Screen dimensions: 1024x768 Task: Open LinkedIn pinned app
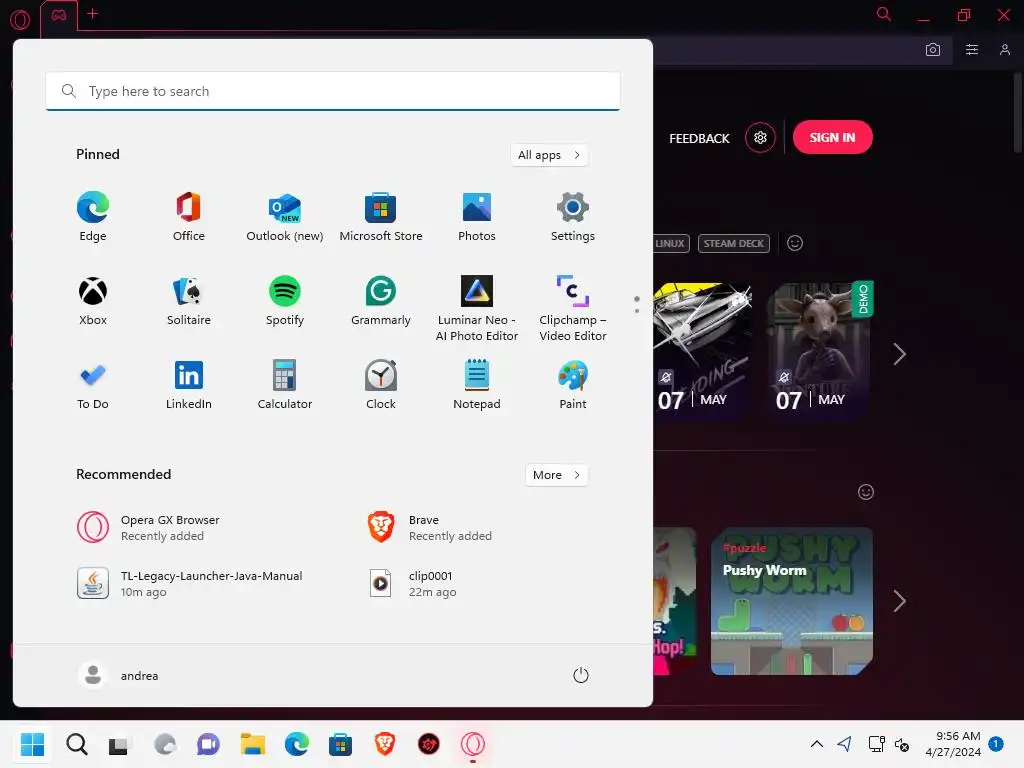(189, 385)
